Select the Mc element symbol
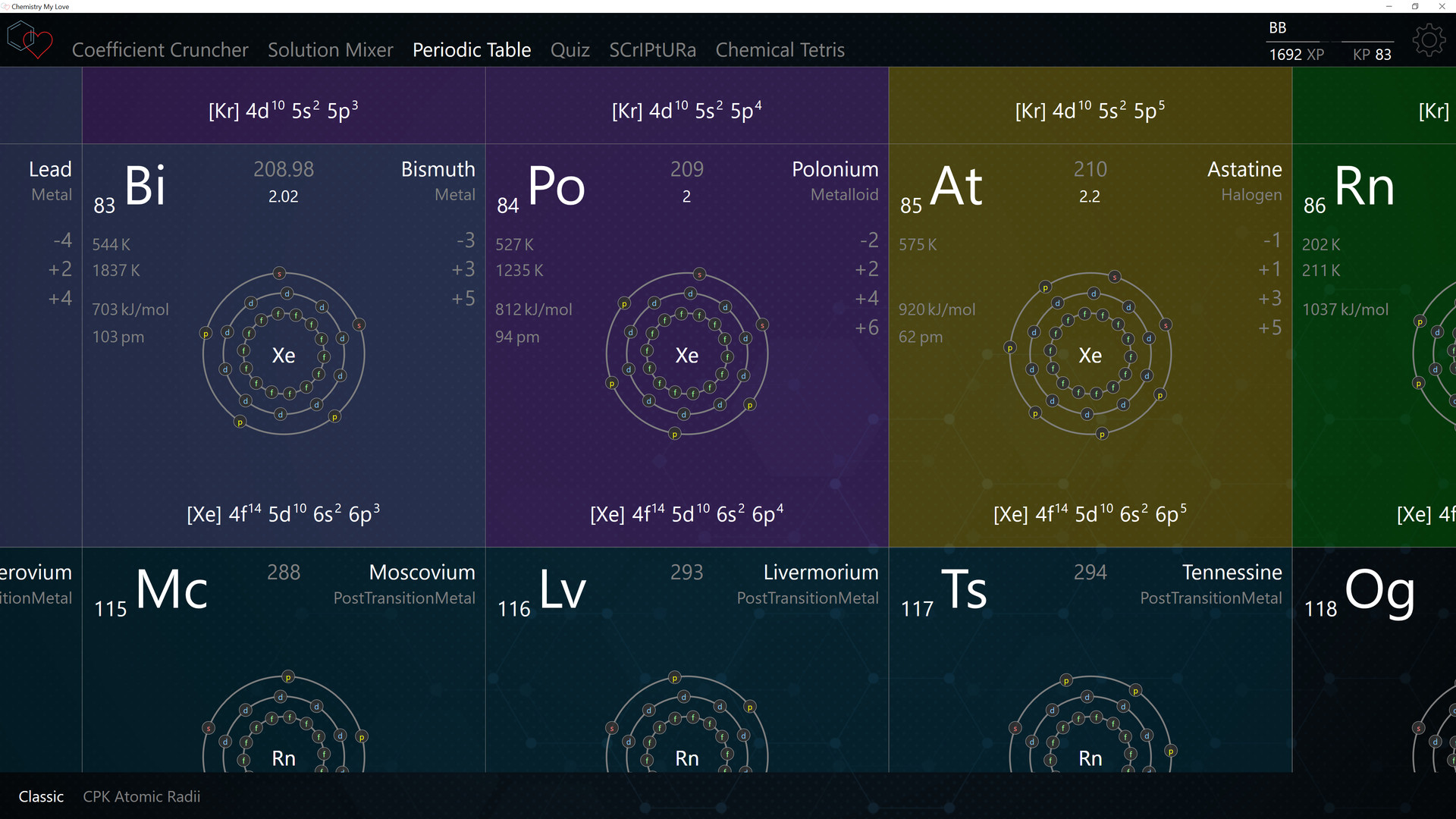 [x=171, y=589]
